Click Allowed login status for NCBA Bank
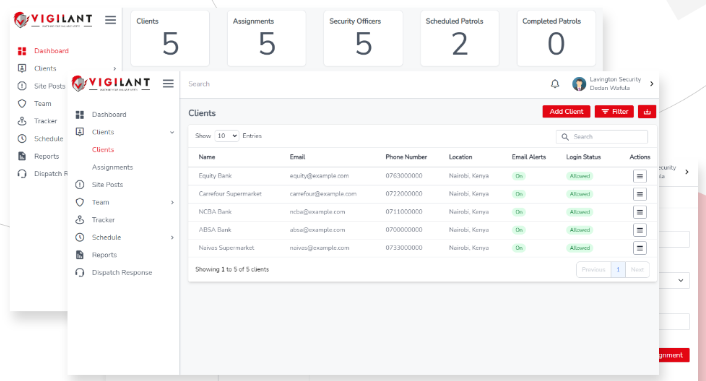The width and height of the screenshot is (706, 381). pos(579,212)
